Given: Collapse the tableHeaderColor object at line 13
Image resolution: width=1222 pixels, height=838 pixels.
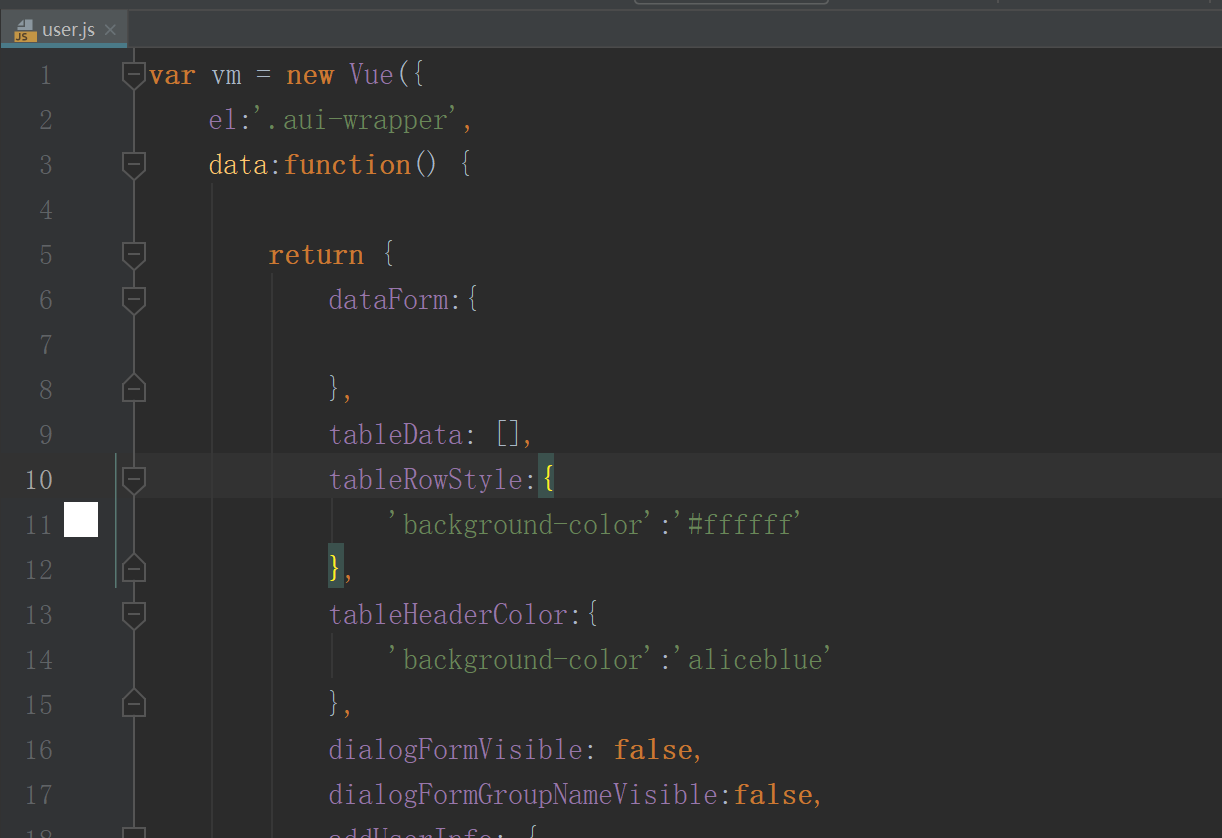Looking at the screenshot, I should coord(133,614).
